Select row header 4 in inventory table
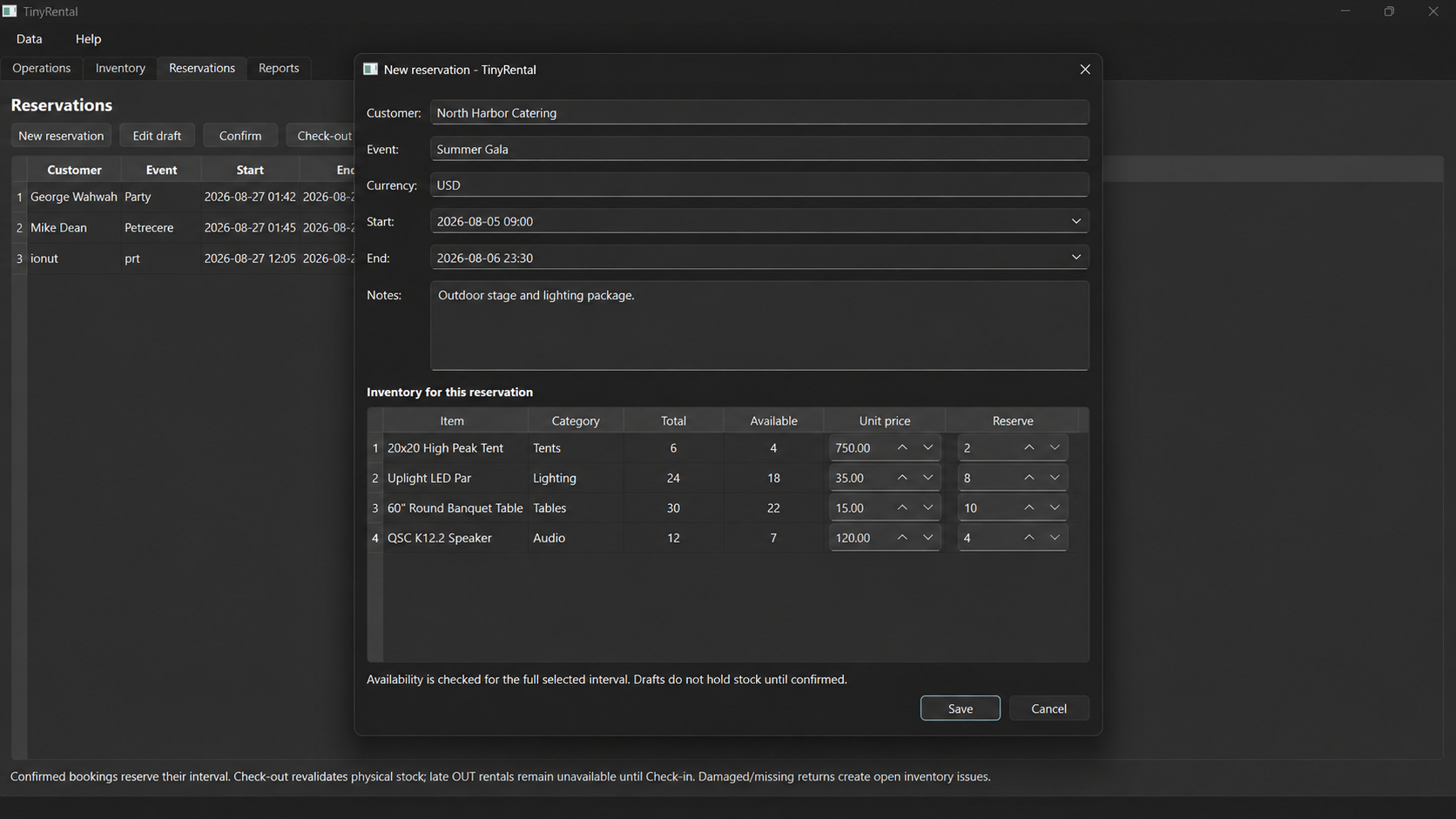 (375, 538)
